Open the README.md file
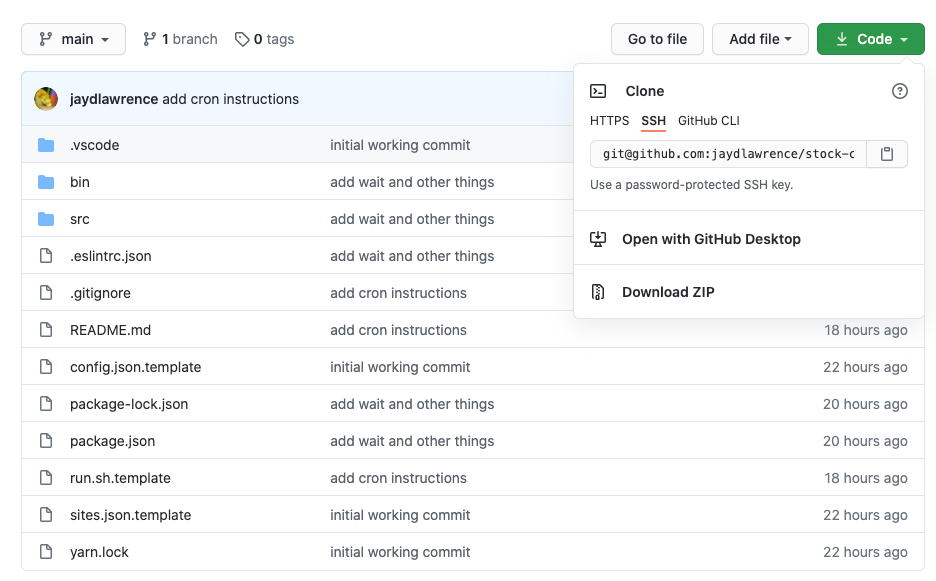 coord(110,330)
